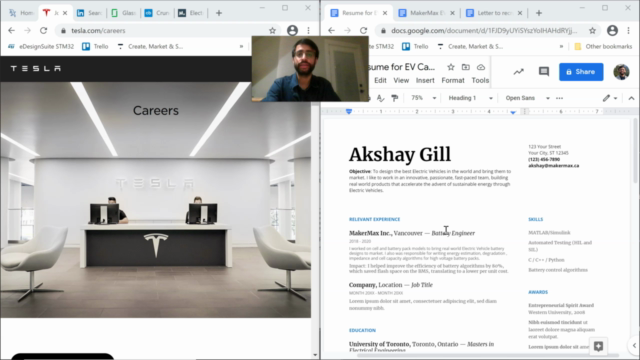The image size is (640, 360).
Task: Switch to the LinkedIn Search tab
Action: tap(90, 13)
